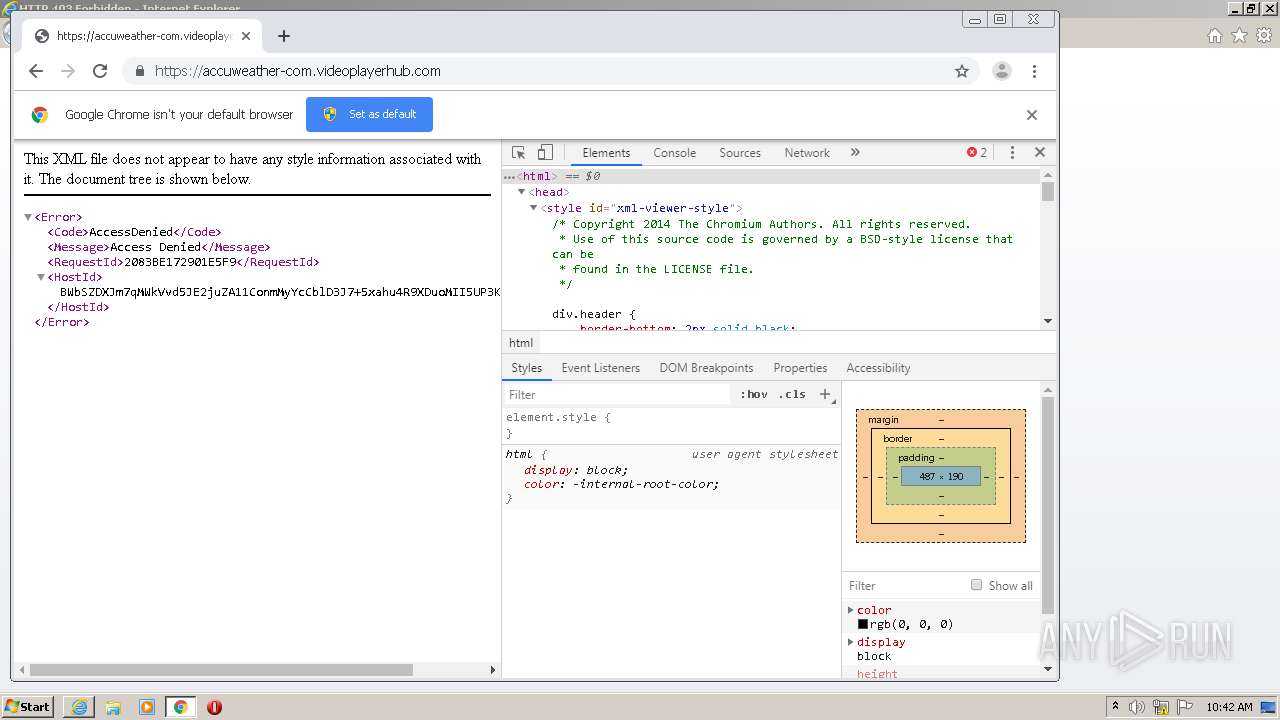Open the Console tab
The height and width of the screenshot is (720, 1280).
[x=674, y=153]
